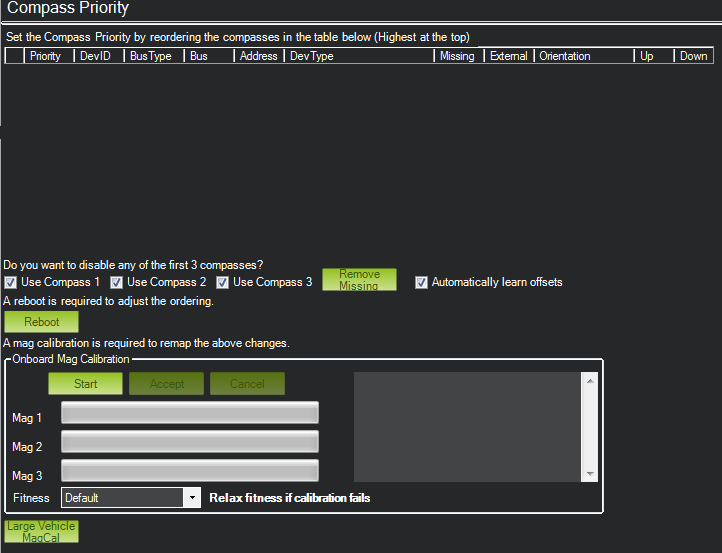Click the Mag 3 progress bar
The height and width of the screenshot is (553, 722).
click(190, 471)
